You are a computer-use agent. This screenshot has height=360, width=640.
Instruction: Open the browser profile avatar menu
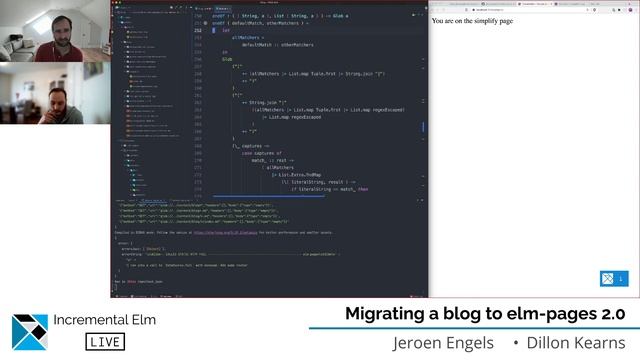[x=630, y=9]
